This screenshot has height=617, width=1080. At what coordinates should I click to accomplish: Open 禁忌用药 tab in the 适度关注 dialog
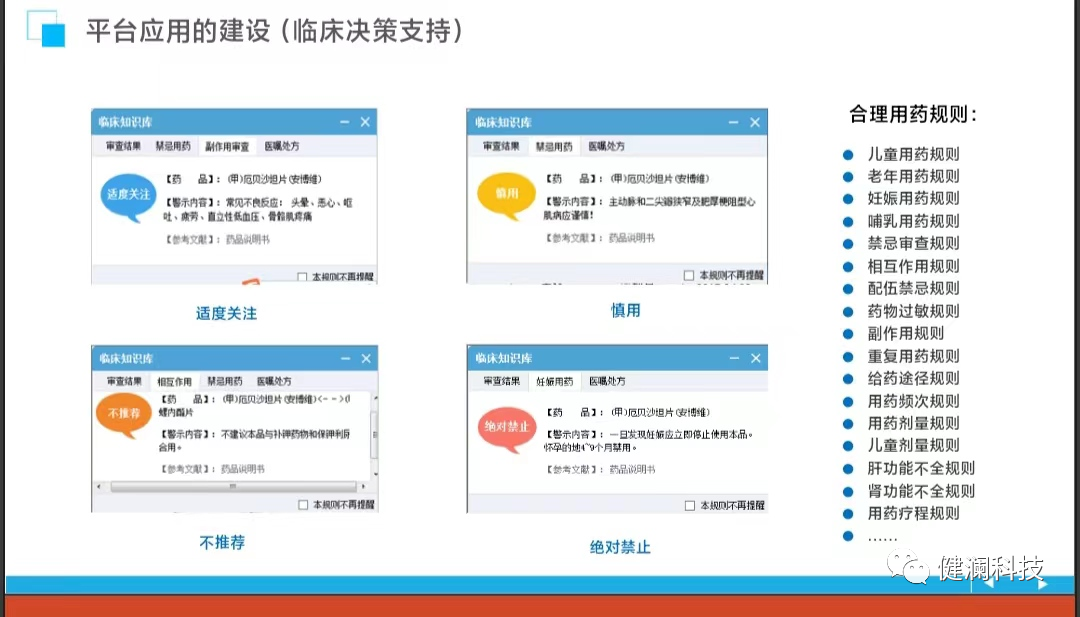(172, 146)
